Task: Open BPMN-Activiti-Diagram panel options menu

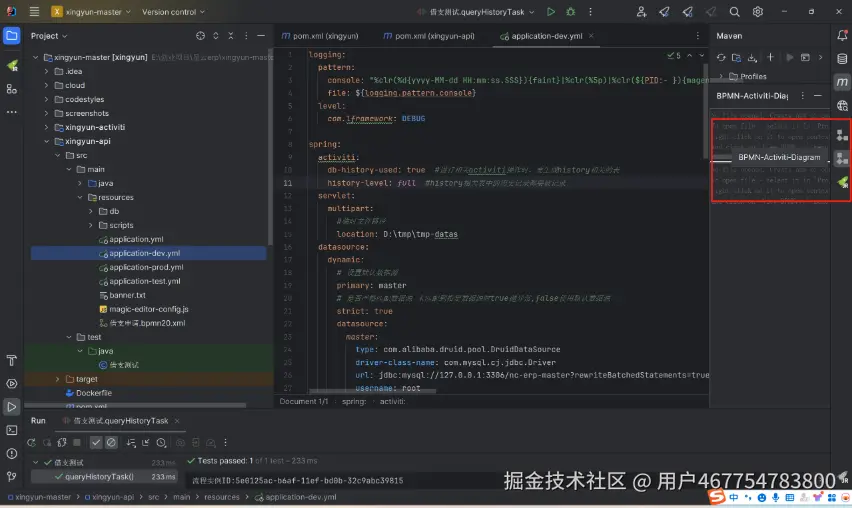Action: coord(803,96)
